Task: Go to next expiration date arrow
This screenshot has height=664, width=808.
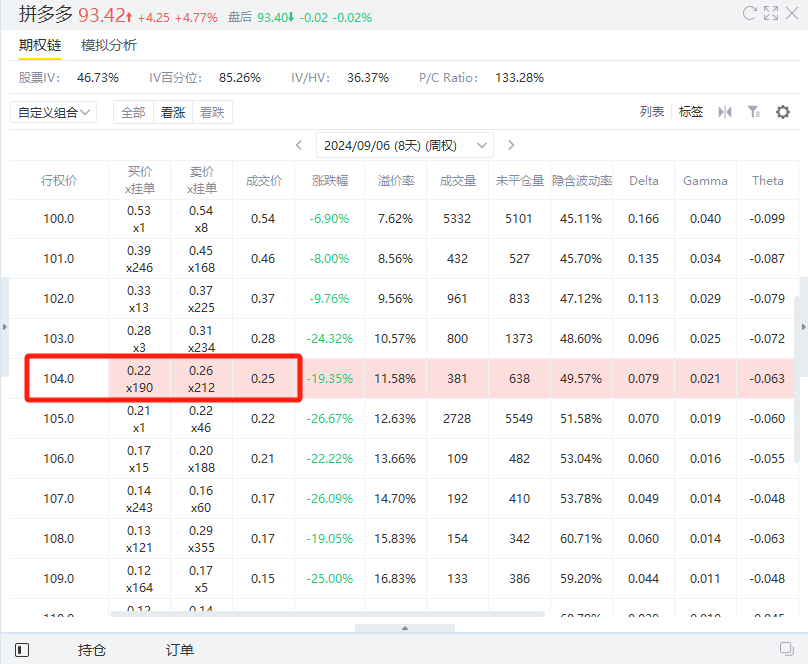Action: [511, 145]
